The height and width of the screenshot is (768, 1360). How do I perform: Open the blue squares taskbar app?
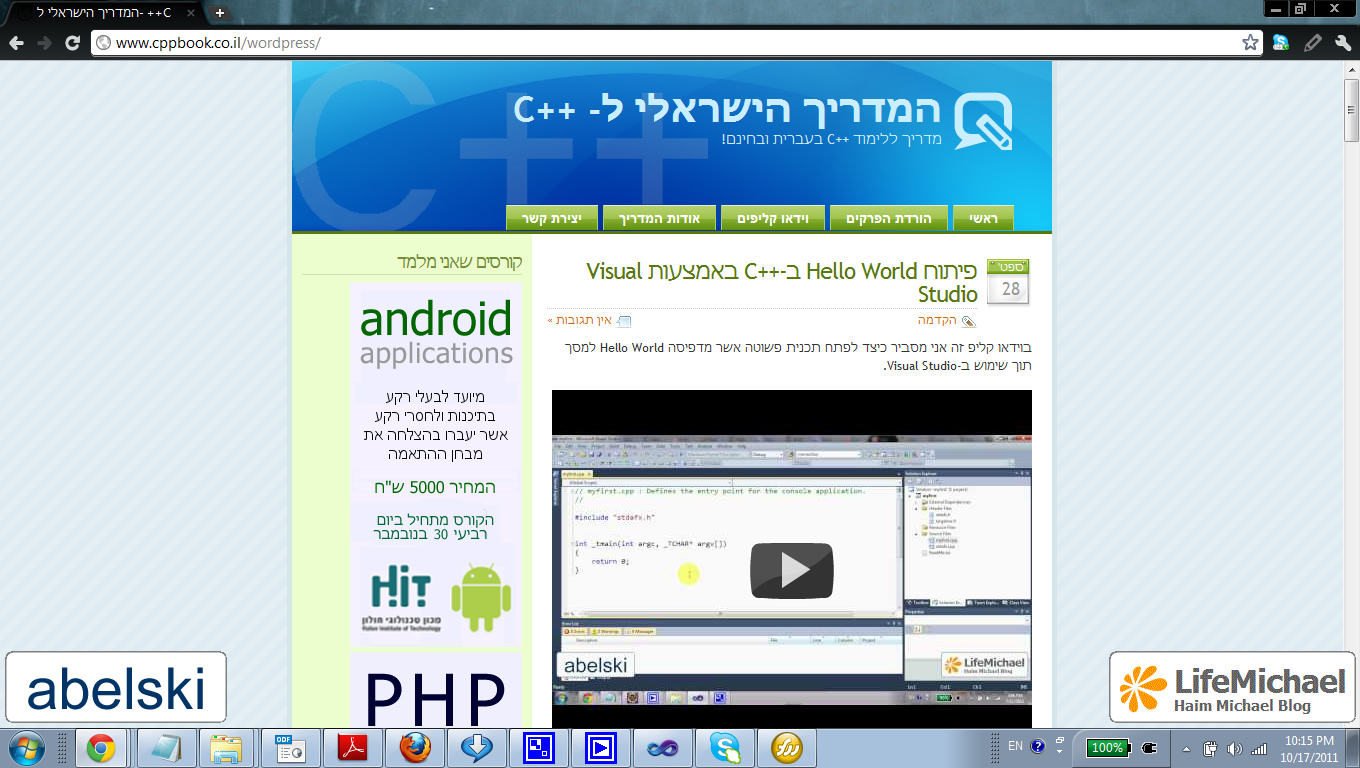(x=538, y=748)
